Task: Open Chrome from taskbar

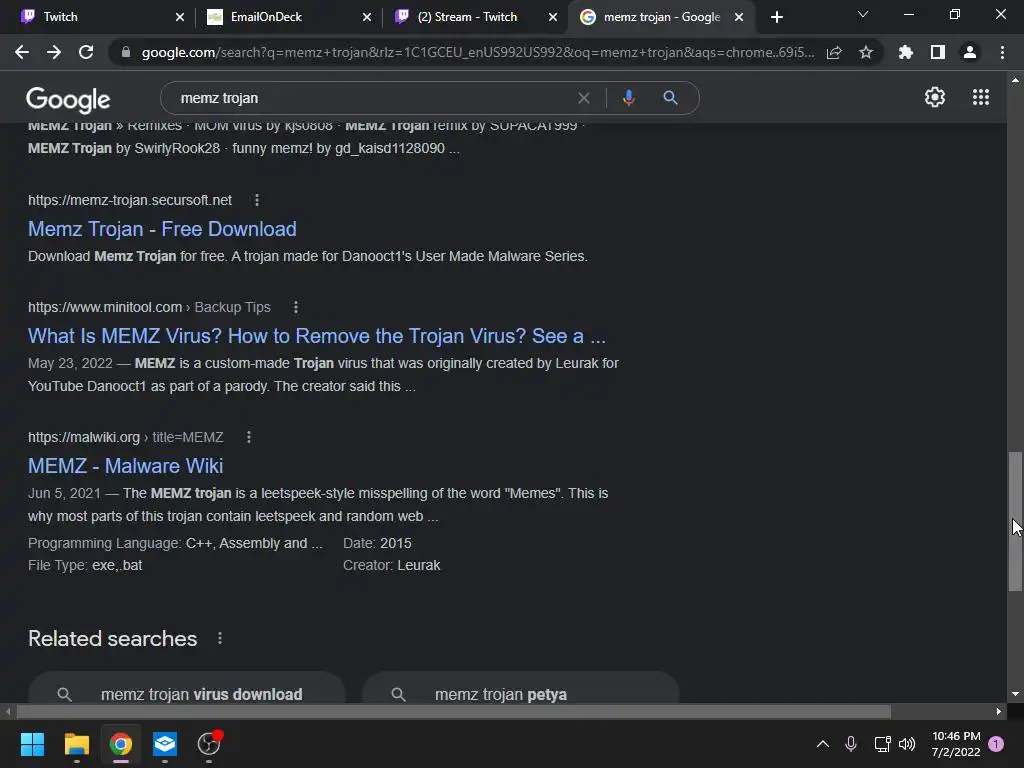Action: coord(121,744)
